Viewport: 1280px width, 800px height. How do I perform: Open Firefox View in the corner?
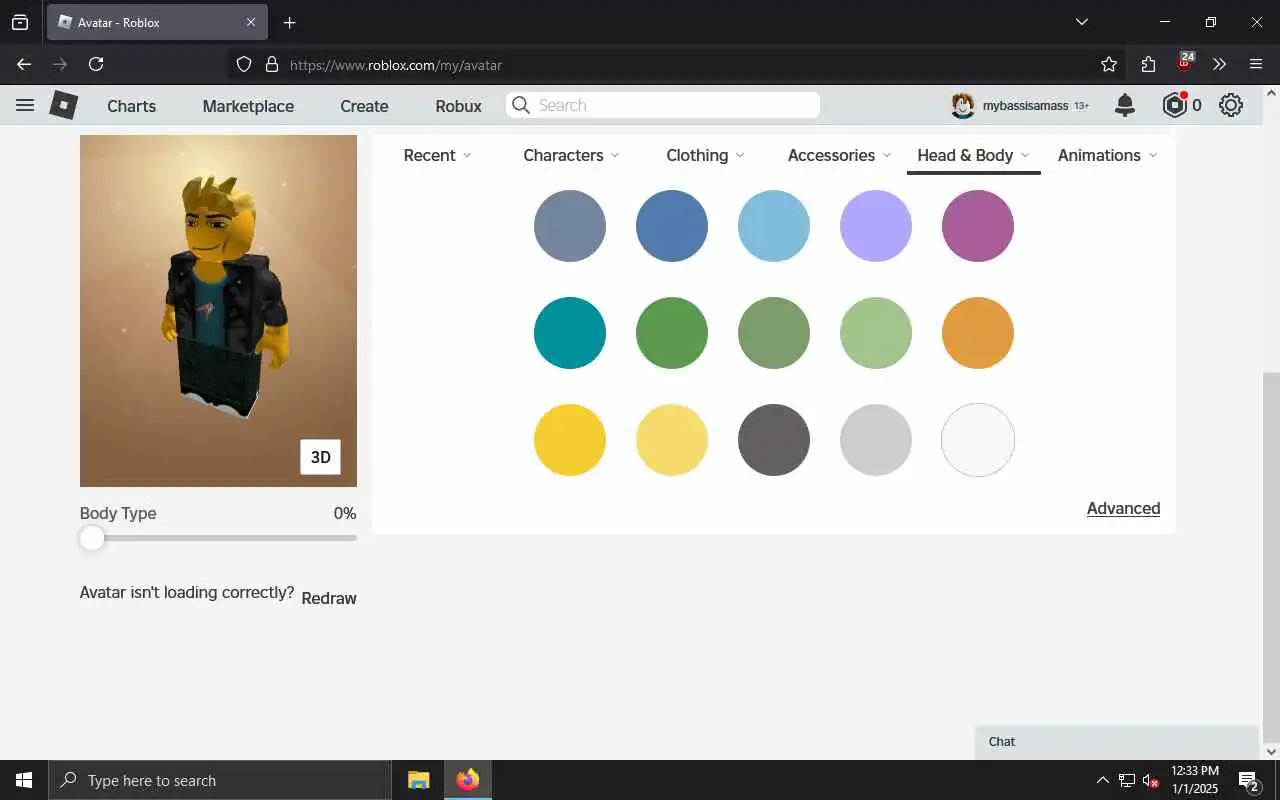(20, 22)
